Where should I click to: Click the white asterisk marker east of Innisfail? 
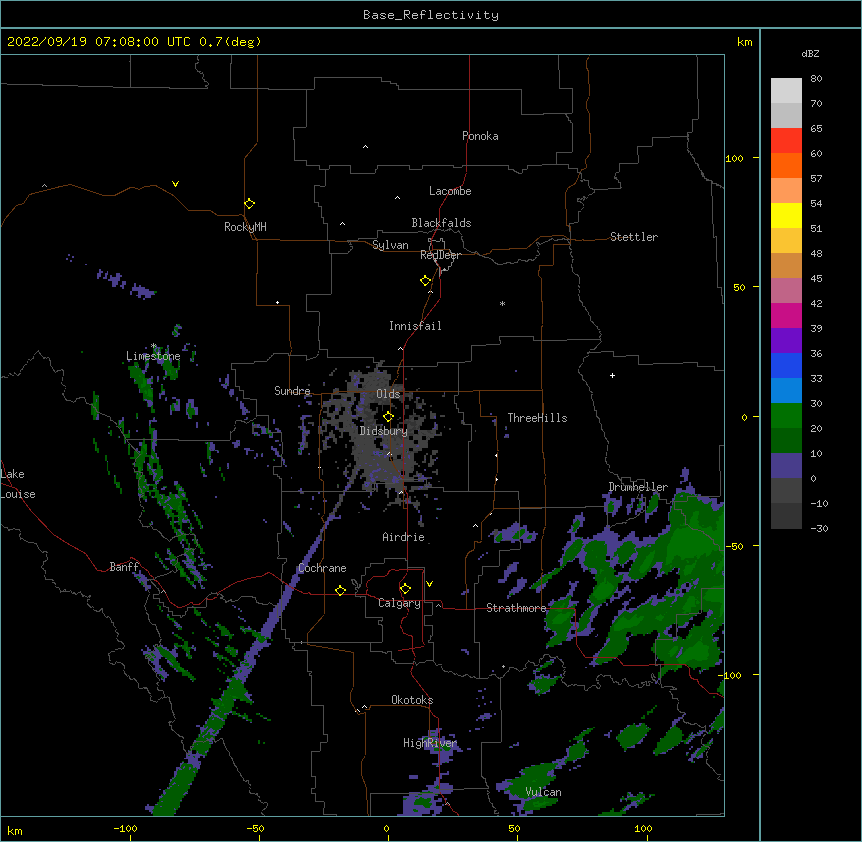502,303
